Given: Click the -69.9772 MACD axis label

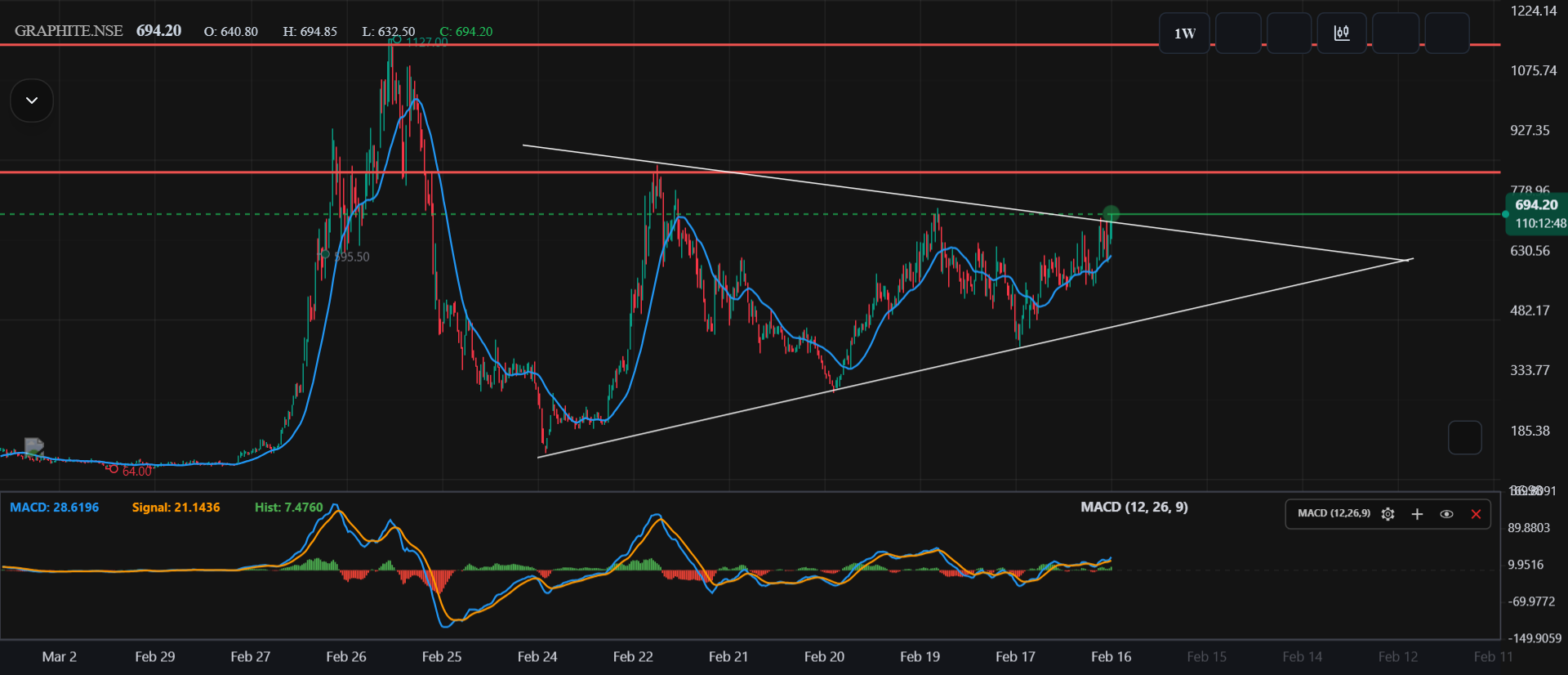Looking at the screenshot, I should point(1530,601).
